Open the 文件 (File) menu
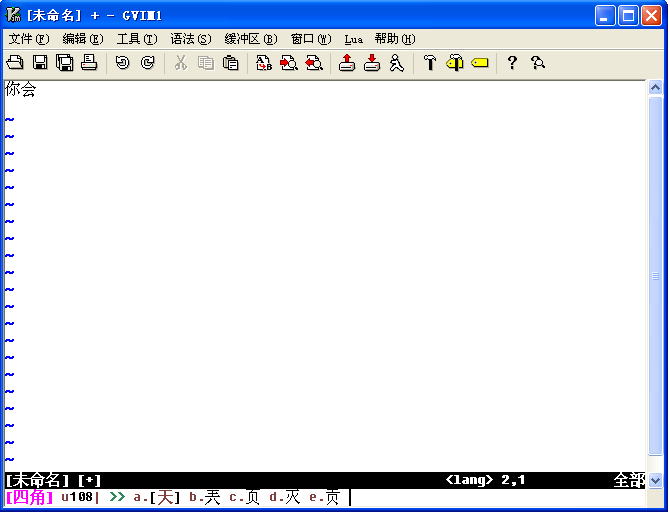 tap(28, 39)
